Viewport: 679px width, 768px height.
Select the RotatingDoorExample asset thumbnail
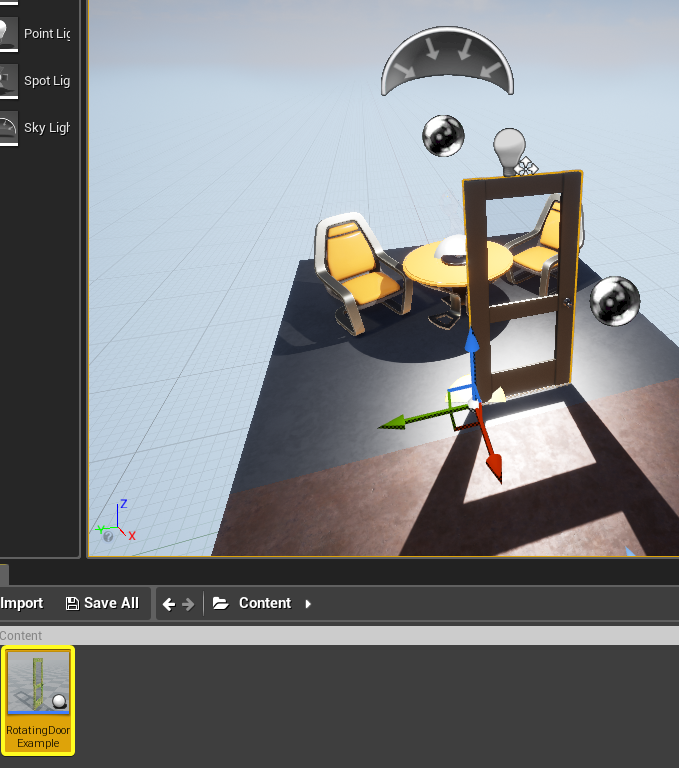[39, 700]
